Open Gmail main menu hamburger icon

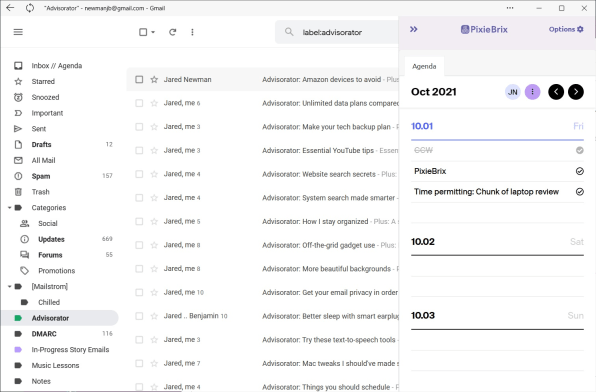tap(18, 32)
